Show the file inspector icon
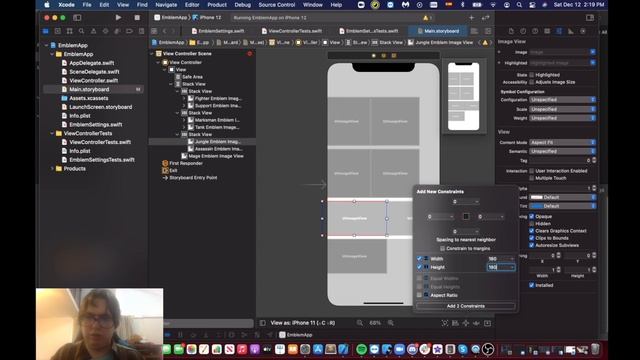Viewport: 640px width, 360px height. (511, 31)
